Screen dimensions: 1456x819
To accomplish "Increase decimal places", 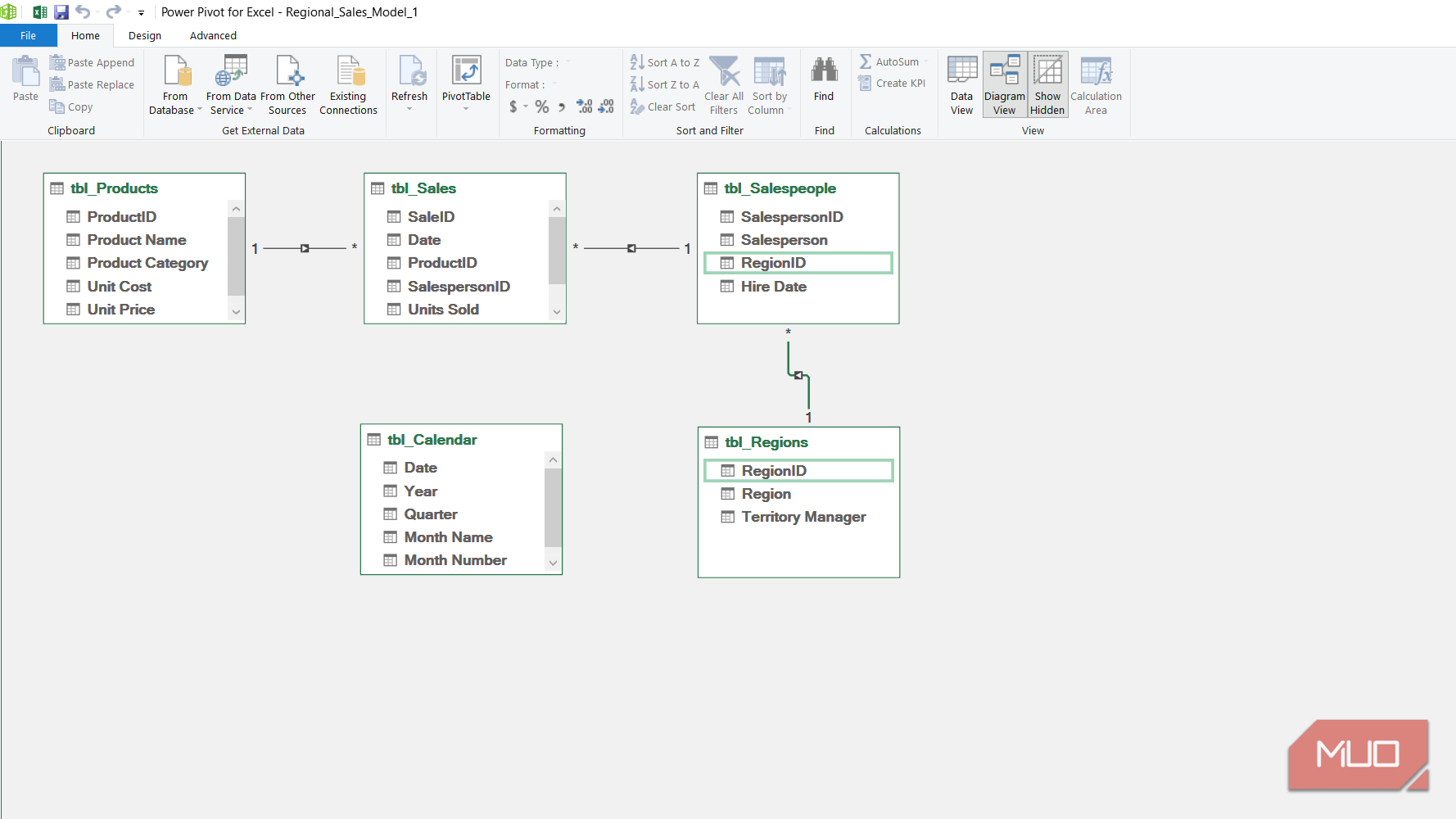I will (585, 106).
